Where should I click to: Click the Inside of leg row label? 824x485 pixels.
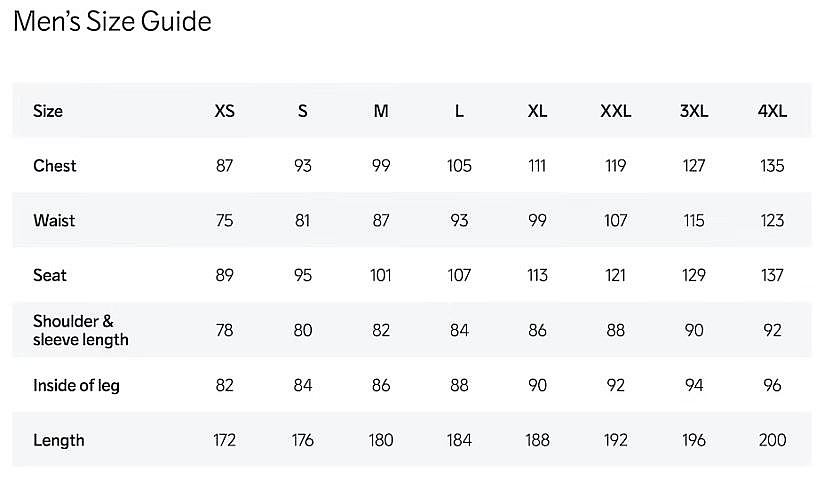pos(76,385)
